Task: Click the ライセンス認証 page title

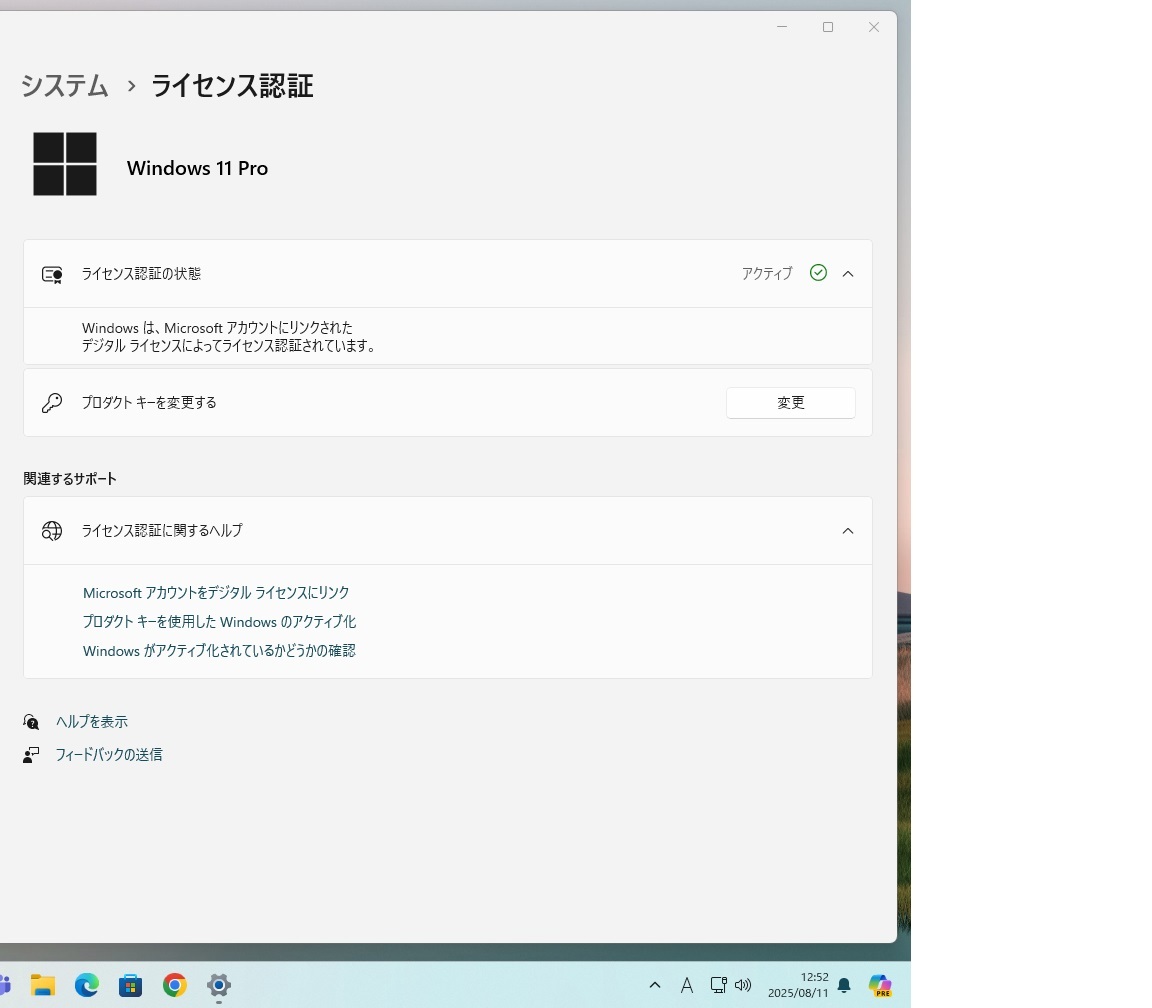Action: click(x=232, y=86)
